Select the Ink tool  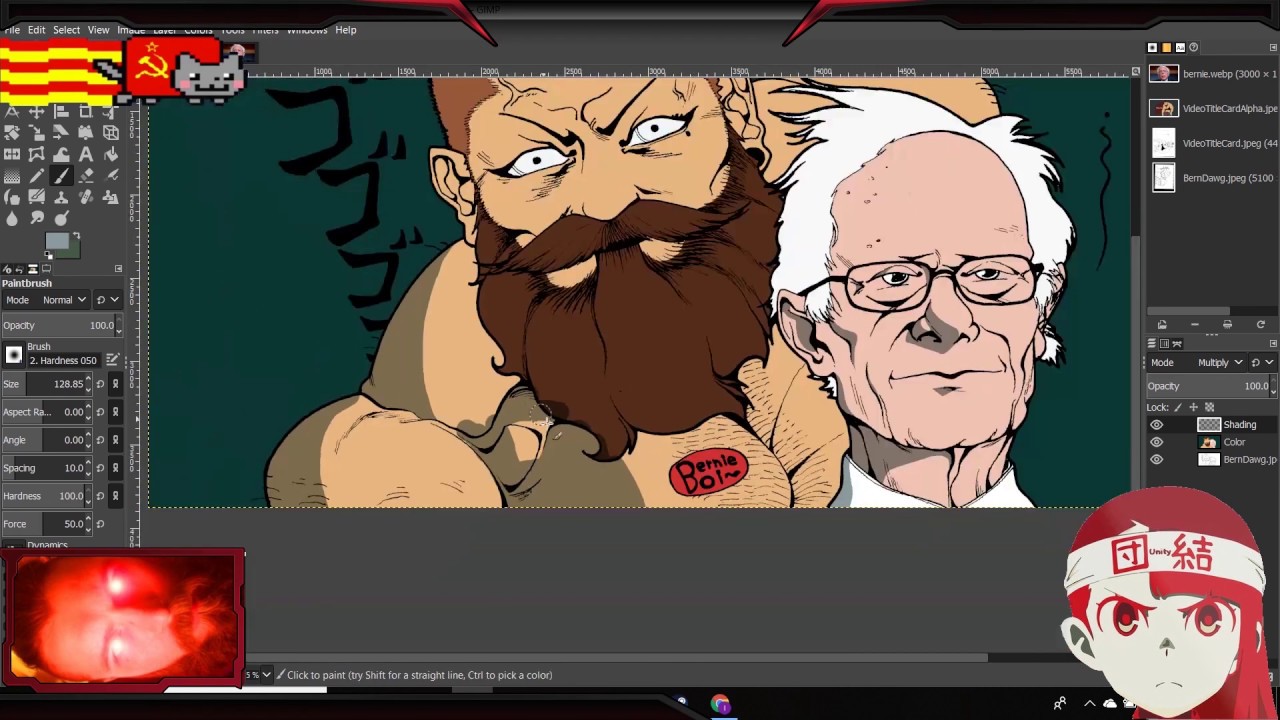pos(12,197)
